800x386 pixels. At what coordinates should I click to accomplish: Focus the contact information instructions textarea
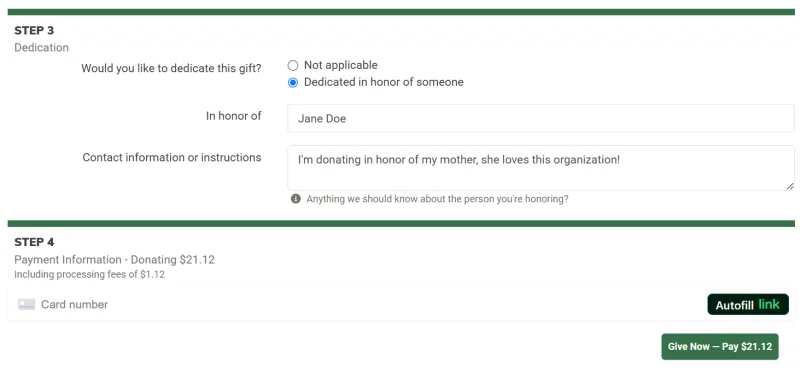541,168
